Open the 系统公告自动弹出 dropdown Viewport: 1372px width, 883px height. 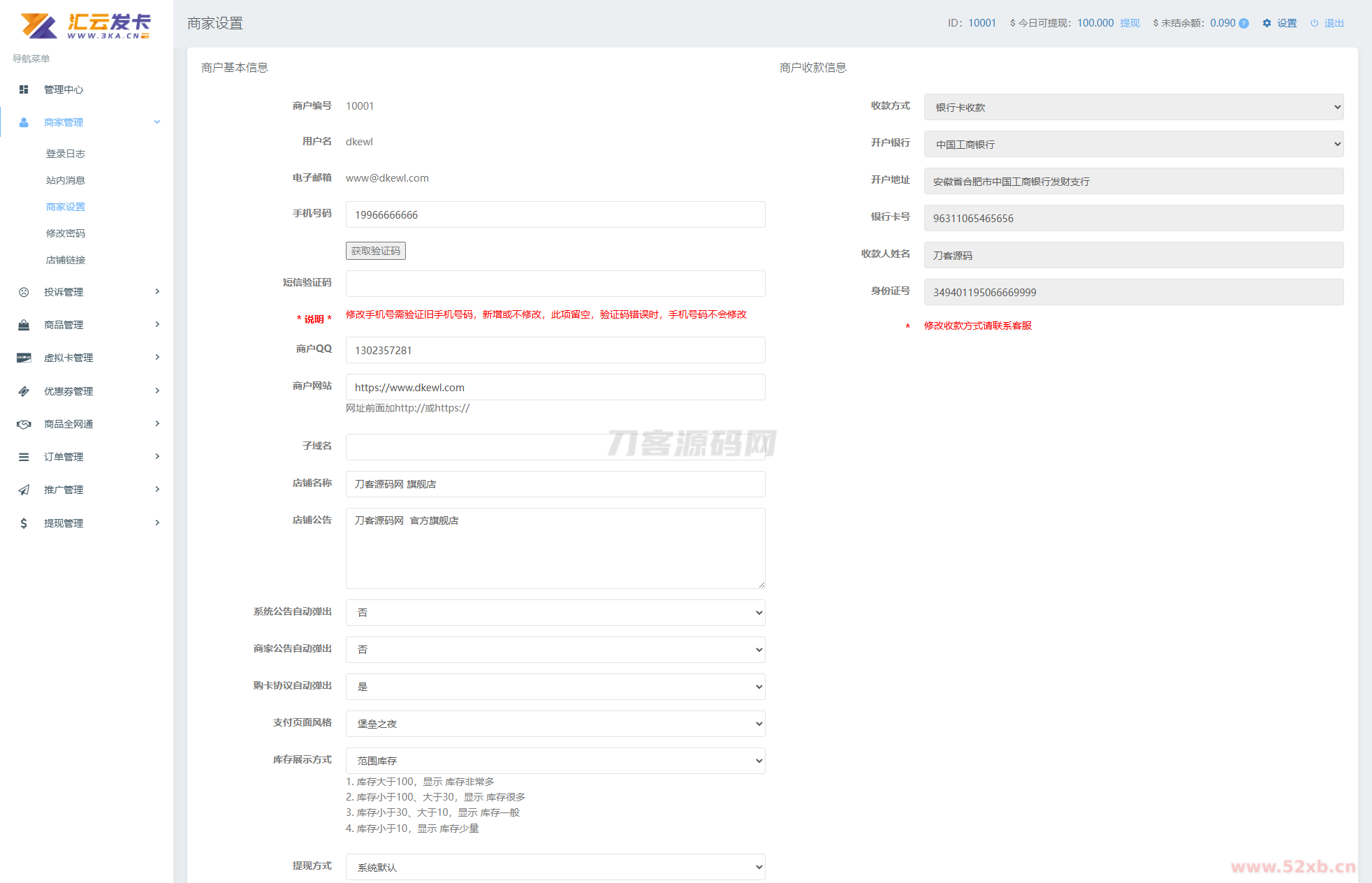555,613
